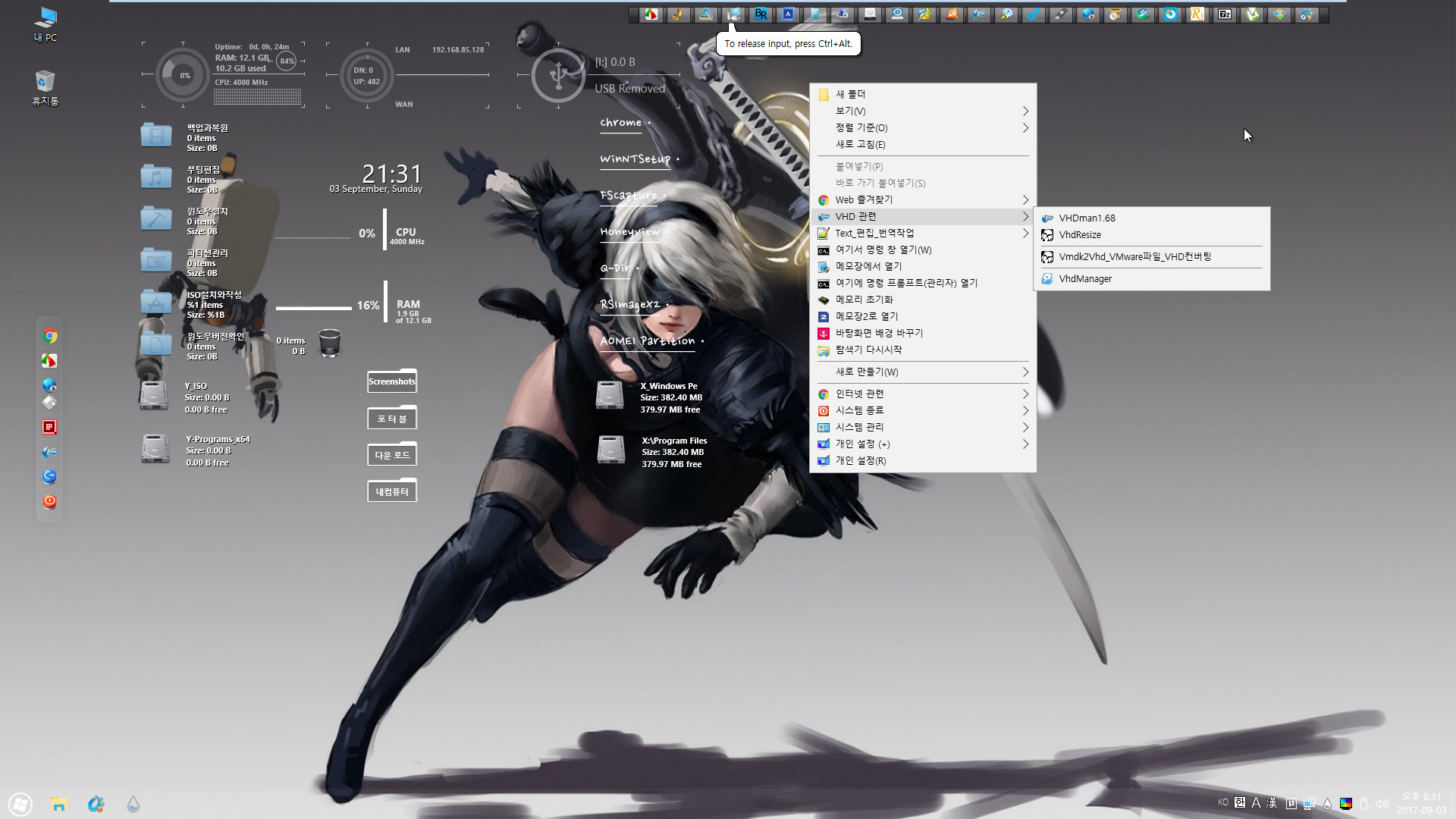Expand 새로 만들기(W) submenu
The width and height of the screenshot is (1456, 819).
(923, 372)
